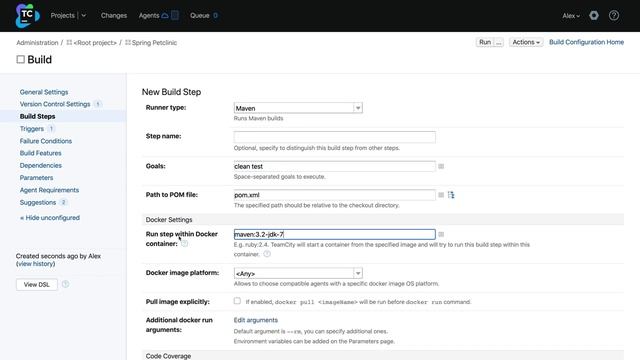Image resolution: width=640 pixels, height=360 pixels.
Task: Open Parameters in sidebar
Action: coord(36,178)
